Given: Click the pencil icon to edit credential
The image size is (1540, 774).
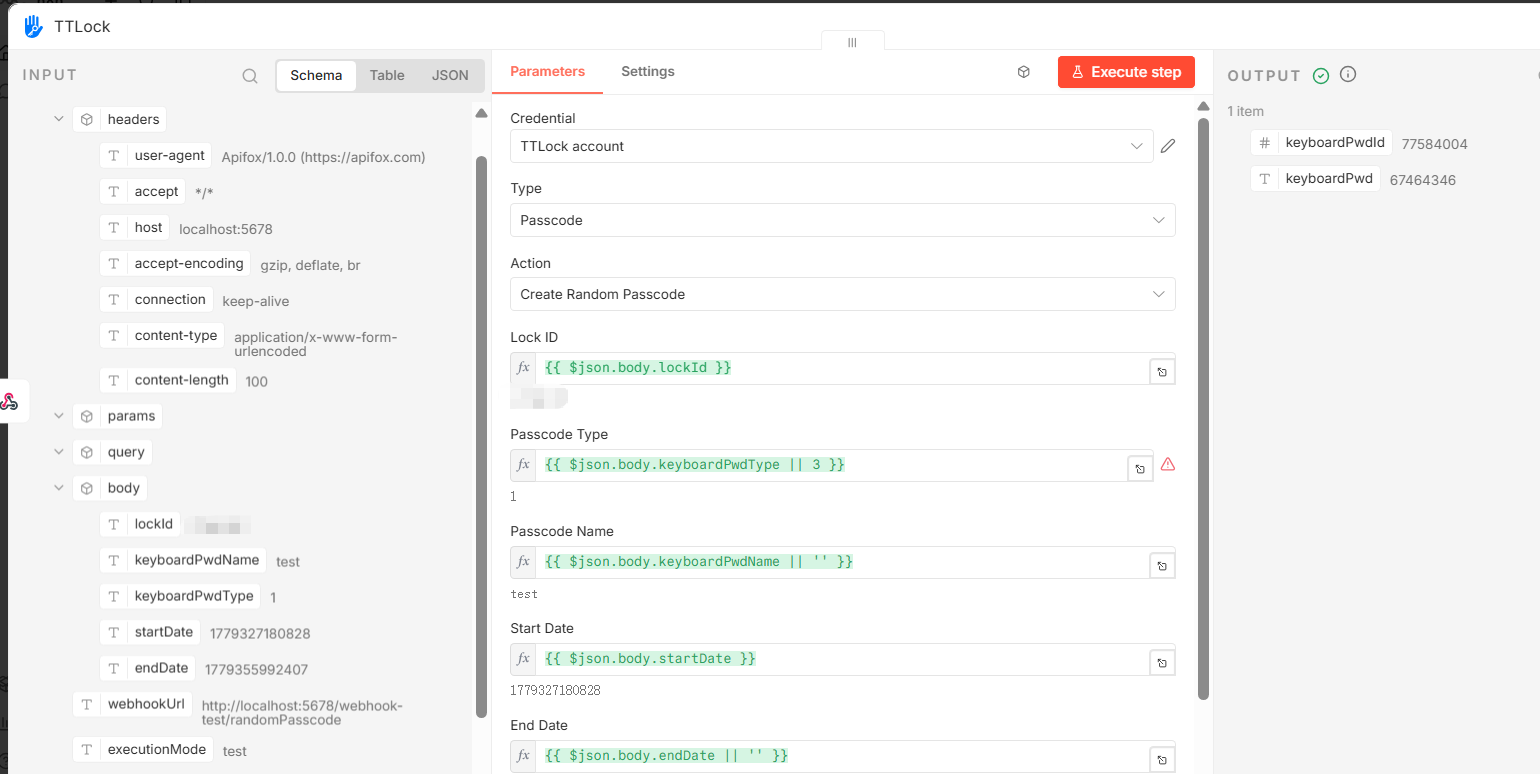Looking at the screenshot, I should (x=1168, y=146).
